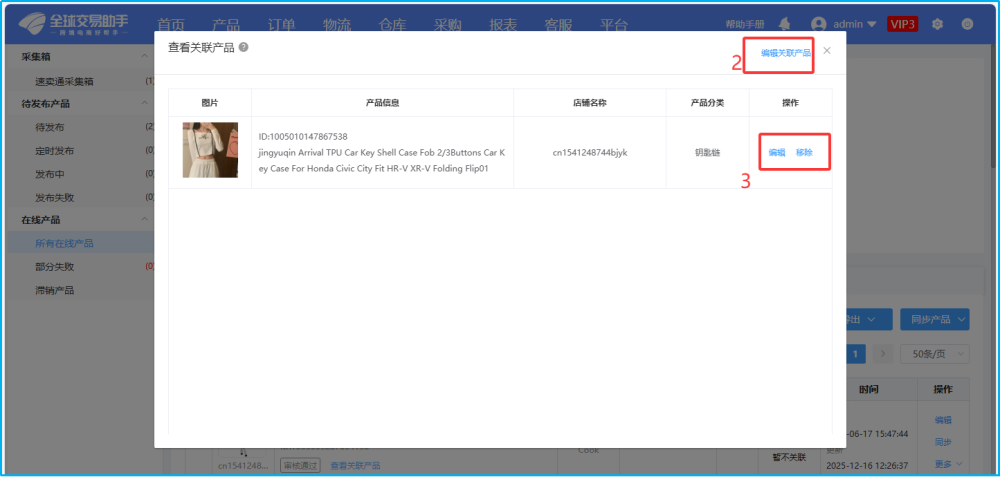This screenshot has height=477, width=1000.
Task: Select 定时发布 in sidebar
Action: (54, 151)
